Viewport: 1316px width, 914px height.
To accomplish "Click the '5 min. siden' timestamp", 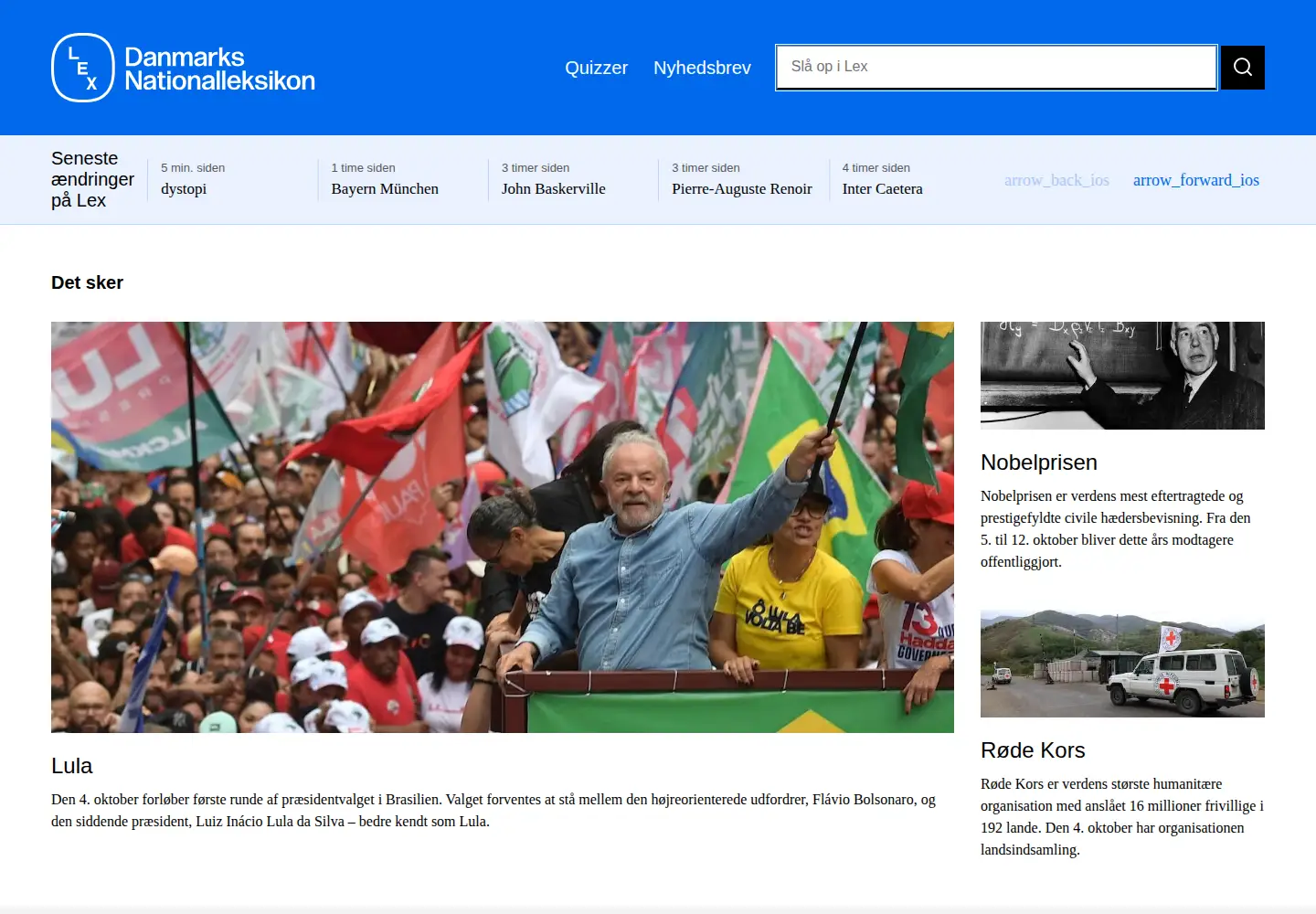I will click(x=193, y=168).
